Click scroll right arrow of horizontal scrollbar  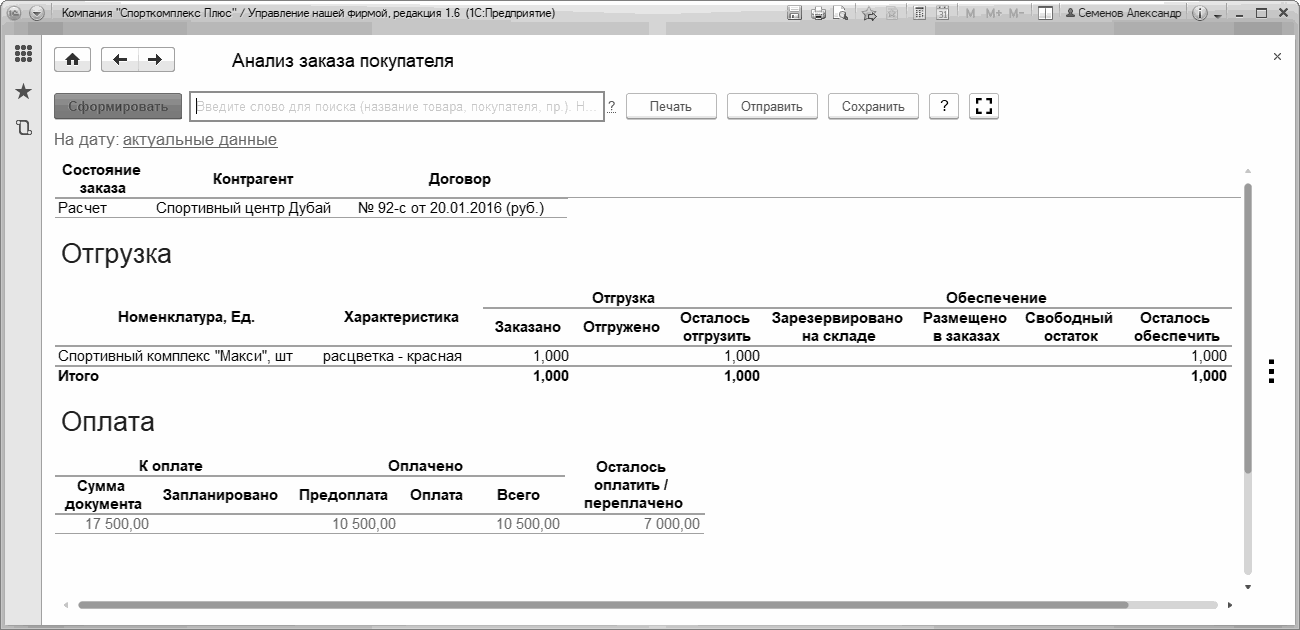click(x=1229, y=605)
